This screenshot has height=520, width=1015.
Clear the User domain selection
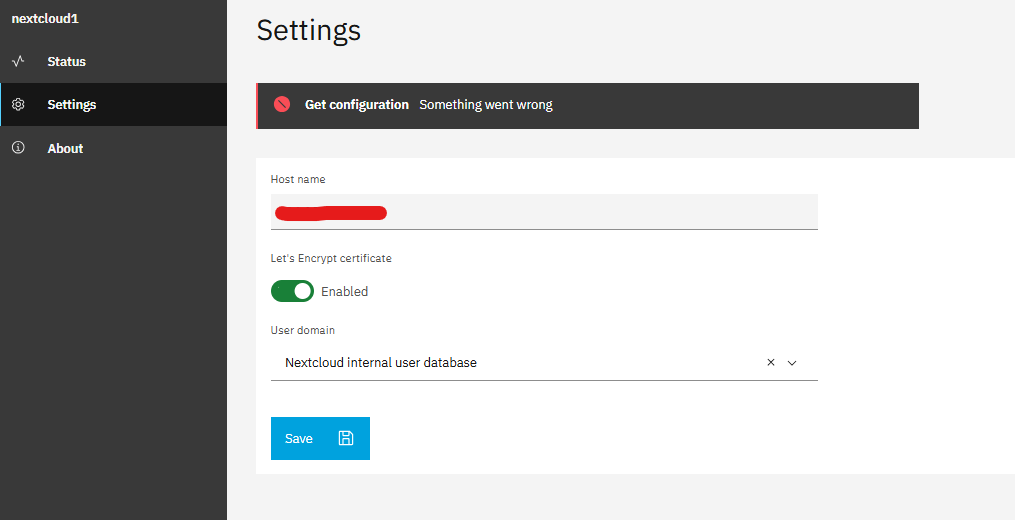(x=770, y=363)
